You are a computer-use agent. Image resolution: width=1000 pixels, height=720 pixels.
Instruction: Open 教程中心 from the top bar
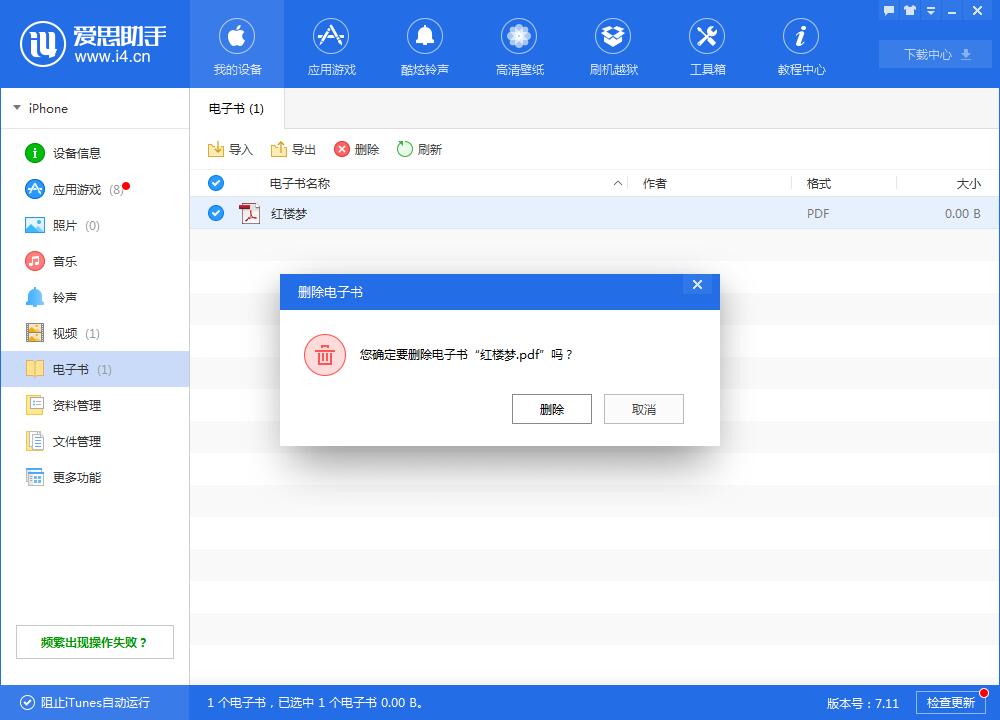tap(800, 45)
